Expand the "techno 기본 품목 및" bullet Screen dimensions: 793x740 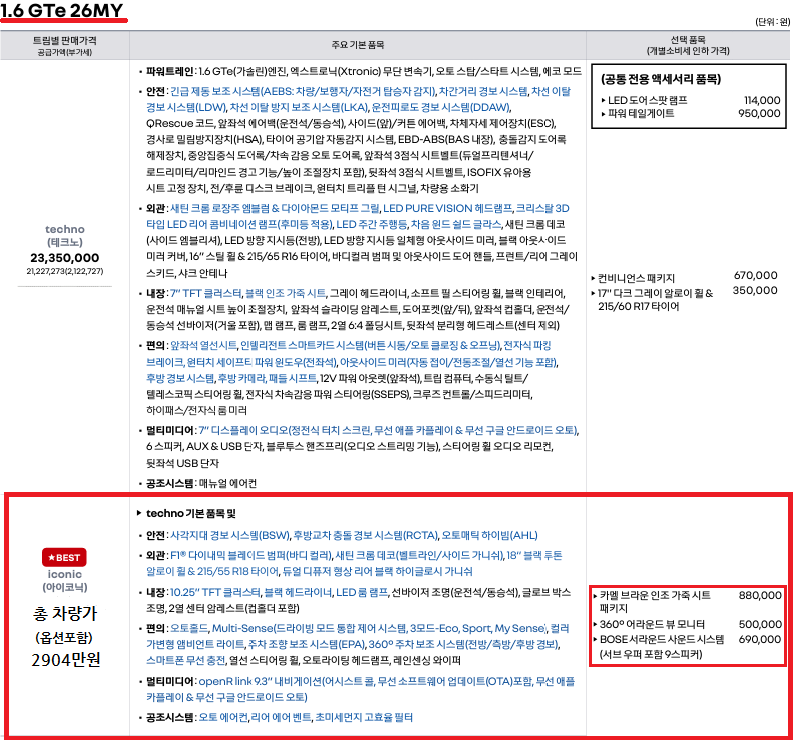coord(190,512)
